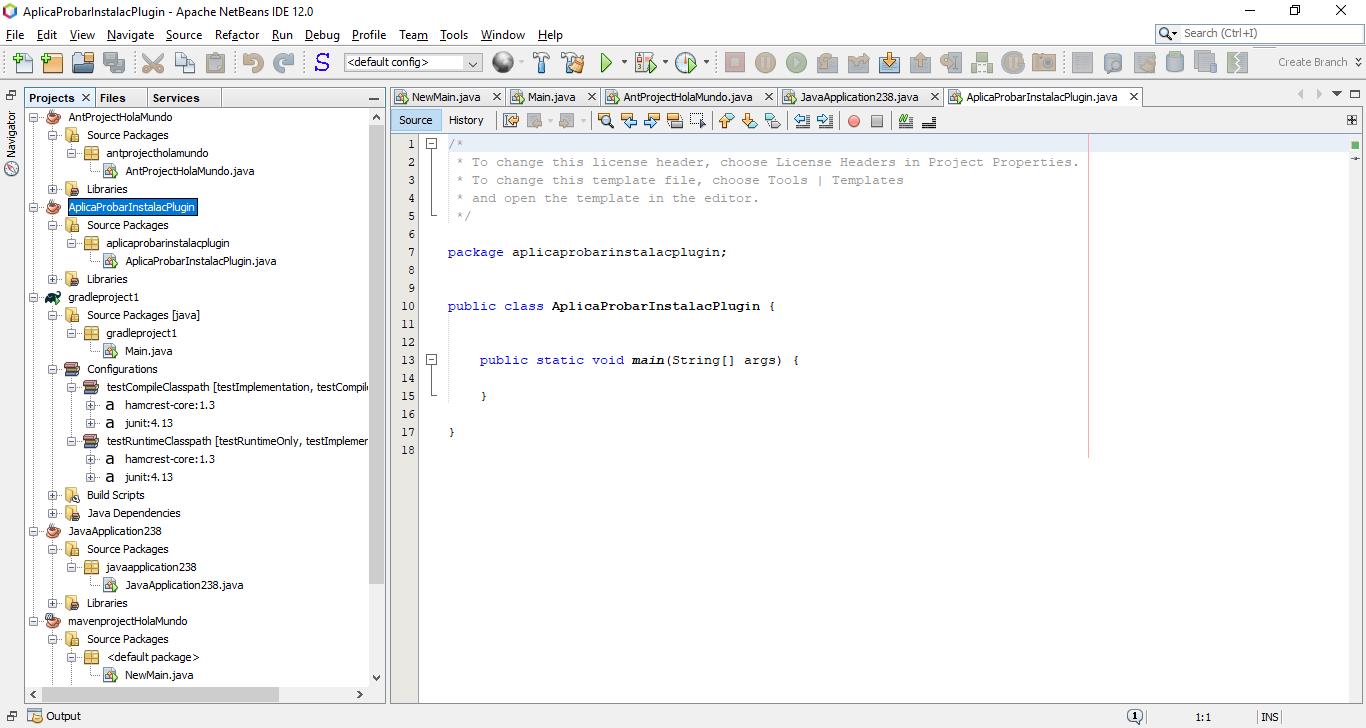Click the Build Project hammer icon
The height and width of the screenshot is (728, 1366).
pos(541,62)
